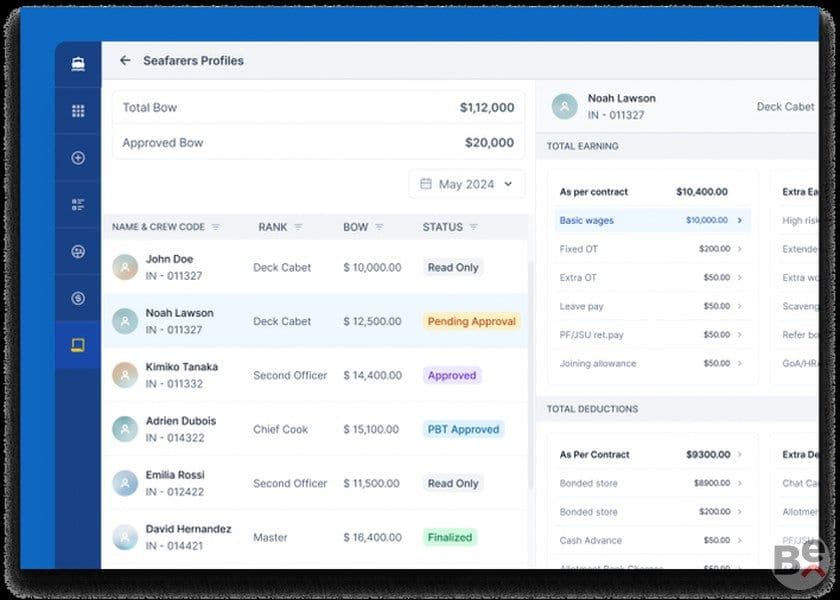Click the PBT Approved status badge

pyautogui.click(x=463, y=430)
